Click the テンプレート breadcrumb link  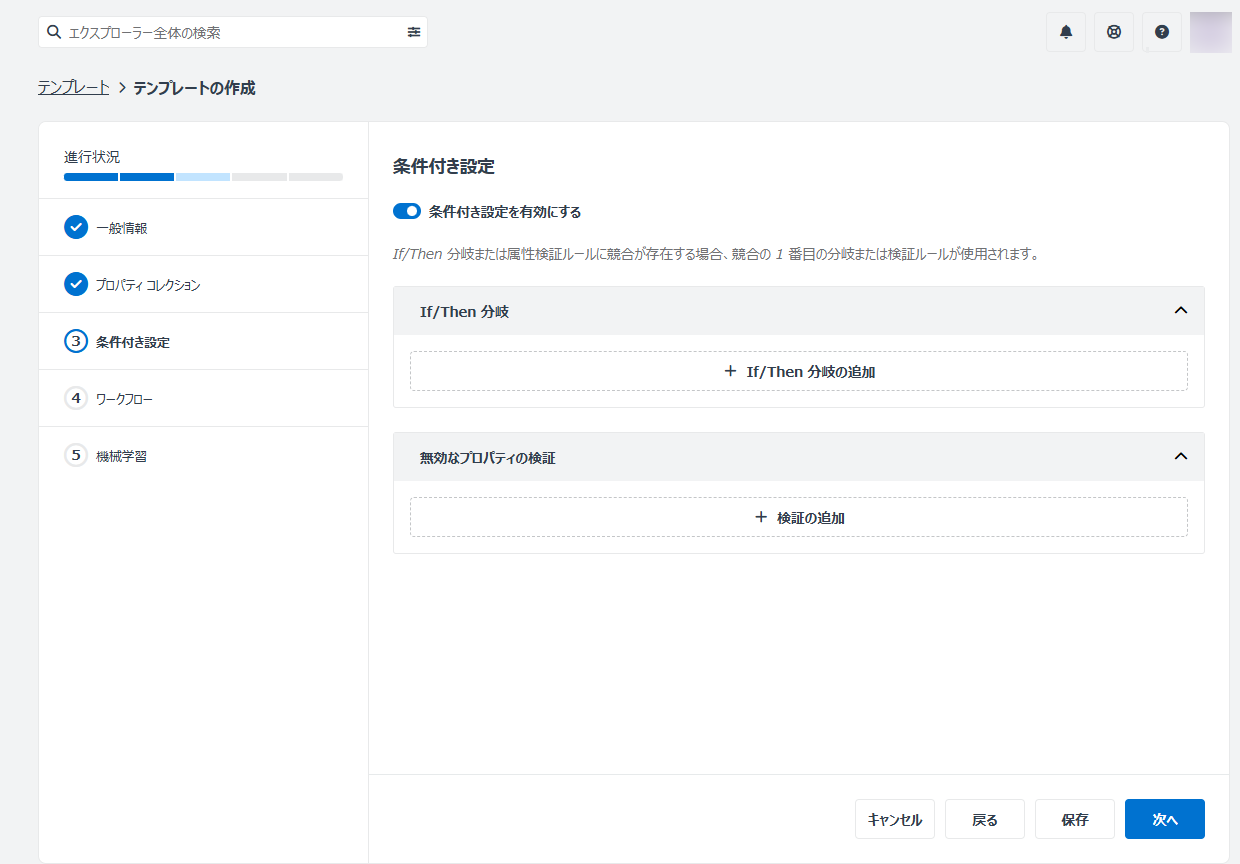click(x=74, y=88)
